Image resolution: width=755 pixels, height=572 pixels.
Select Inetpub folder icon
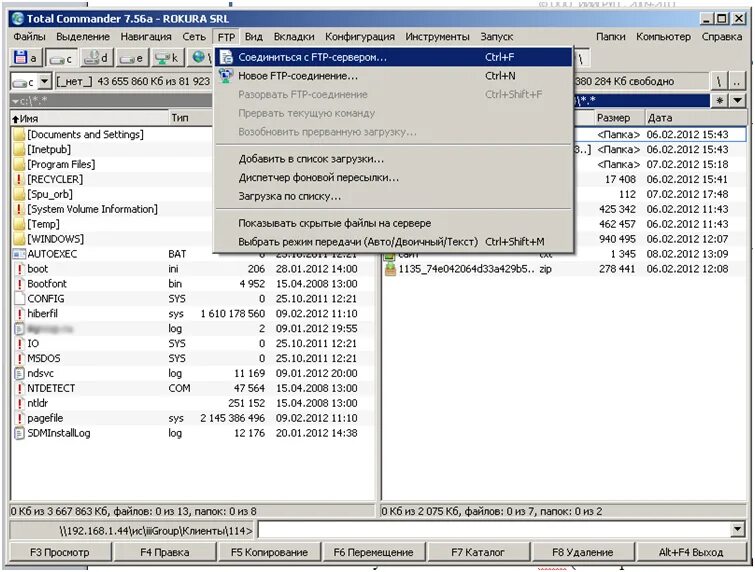tap(19, 149)
